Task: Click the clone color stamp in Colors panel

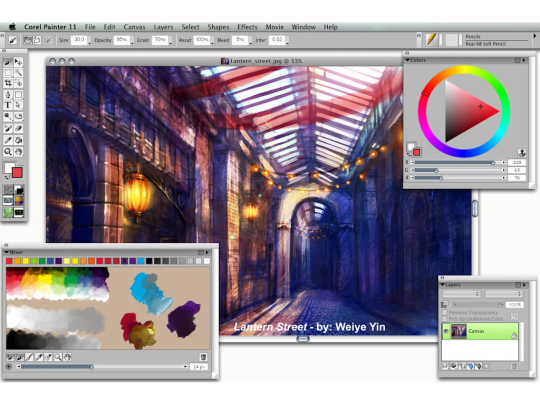Action: (521, 152)
